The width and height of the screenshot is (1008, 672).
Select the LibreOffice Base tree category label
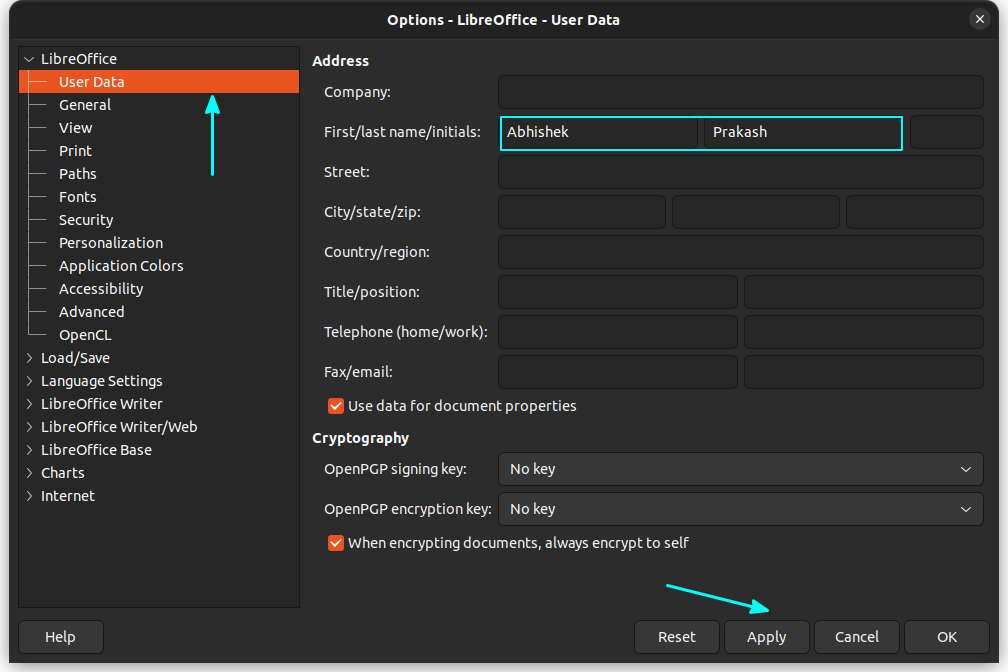click(96, 450)
